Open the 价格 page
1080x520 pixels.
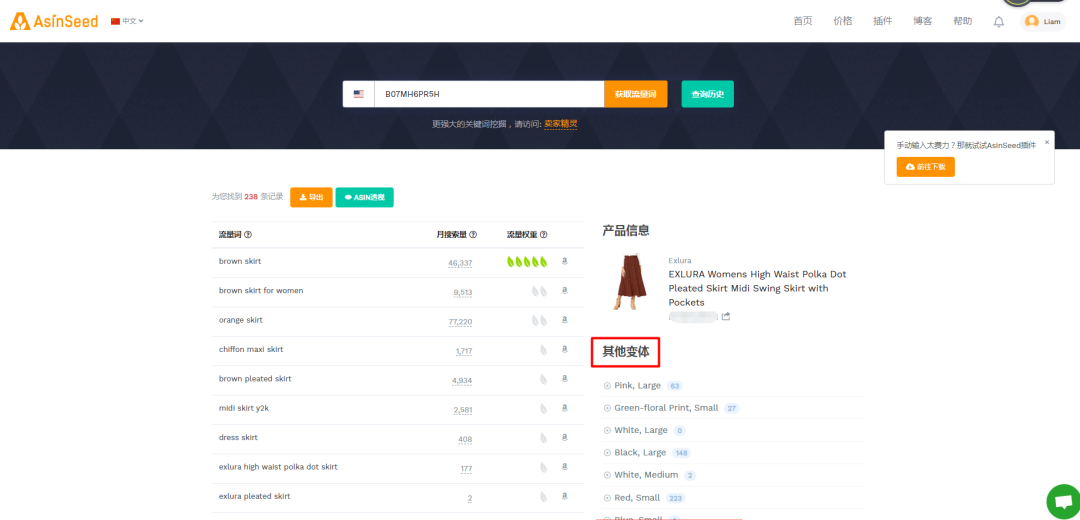click(842, 21)
